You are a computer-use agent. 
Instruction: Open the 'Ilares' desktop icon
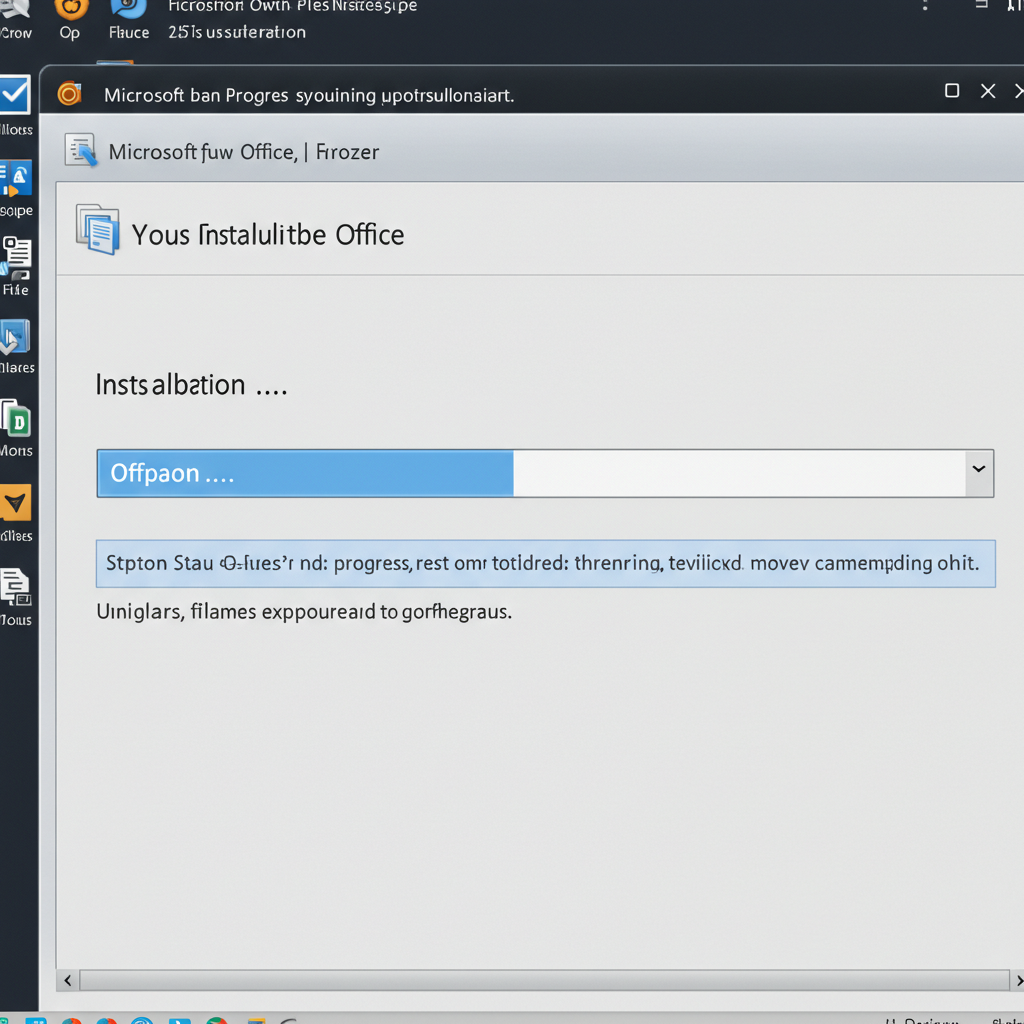point(15,336)
